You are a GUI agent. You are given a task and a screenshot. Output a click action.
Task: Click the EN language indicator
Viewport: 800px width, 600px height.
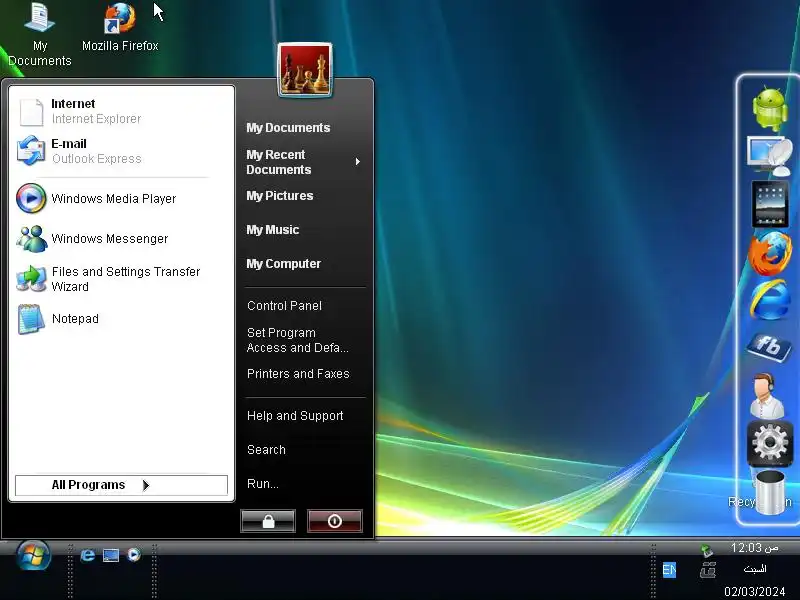[669, 569]
